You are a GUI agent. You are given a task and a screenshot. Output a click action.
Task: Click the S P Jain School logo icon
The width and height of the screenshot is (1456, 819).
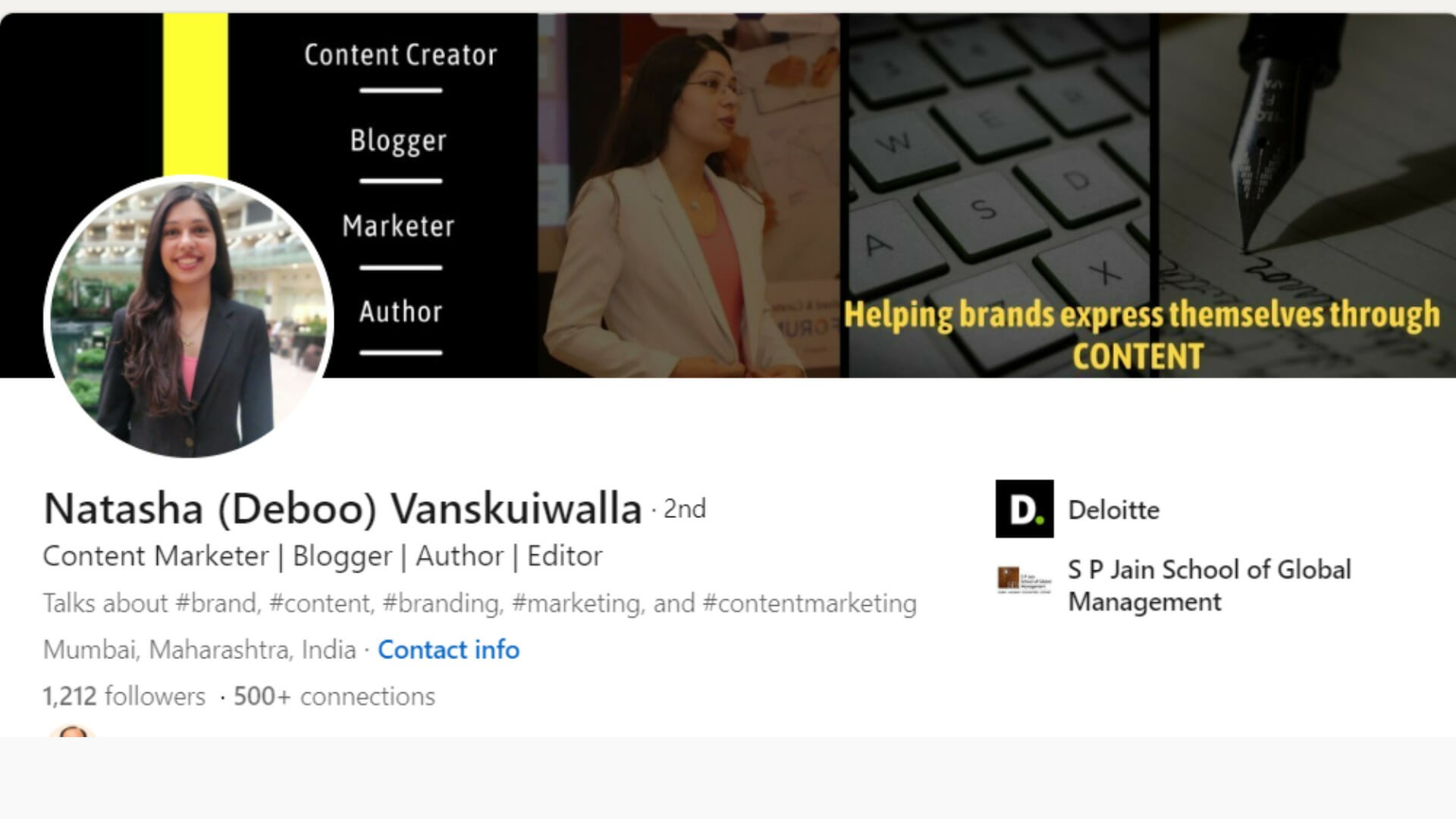1024,580
